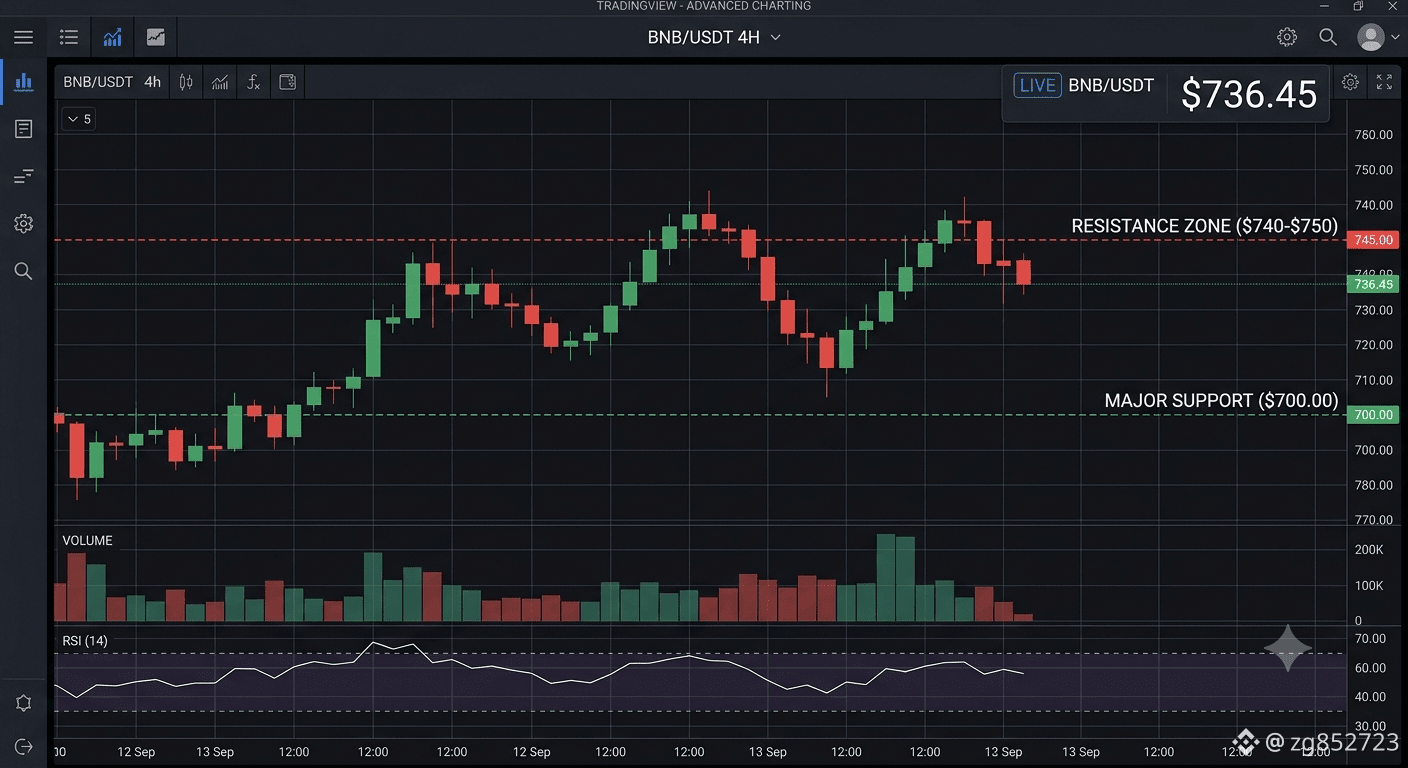This screenshot has height=768, width=1408.
Task: Click the 700.00 support price label
Action: (x=1372, y=414)
